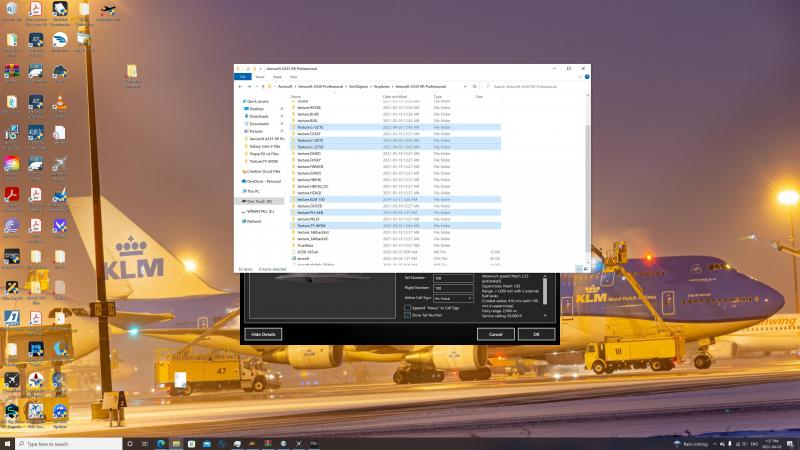Open the View ribbon tab
The width and height of the screenshot is (800, 450).
click(293, 77)
